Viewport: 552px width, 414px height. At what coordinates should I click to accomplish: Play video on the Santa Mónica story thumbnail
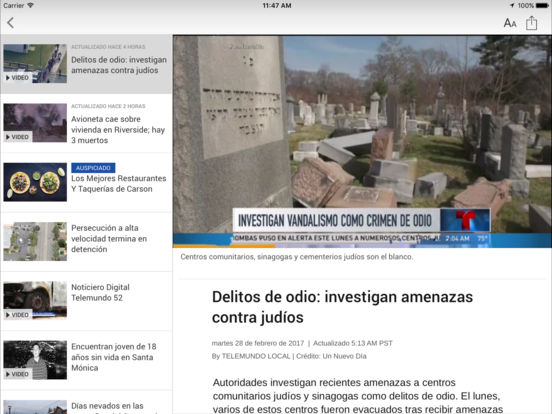(x=18, y=374)
